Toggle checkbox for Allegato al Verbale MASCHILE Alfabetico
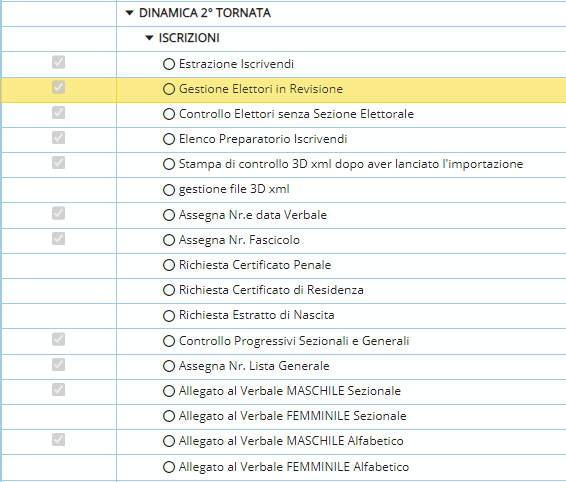Image resolution: width=566 pixels, height=482 pixels. coord(58,439)
